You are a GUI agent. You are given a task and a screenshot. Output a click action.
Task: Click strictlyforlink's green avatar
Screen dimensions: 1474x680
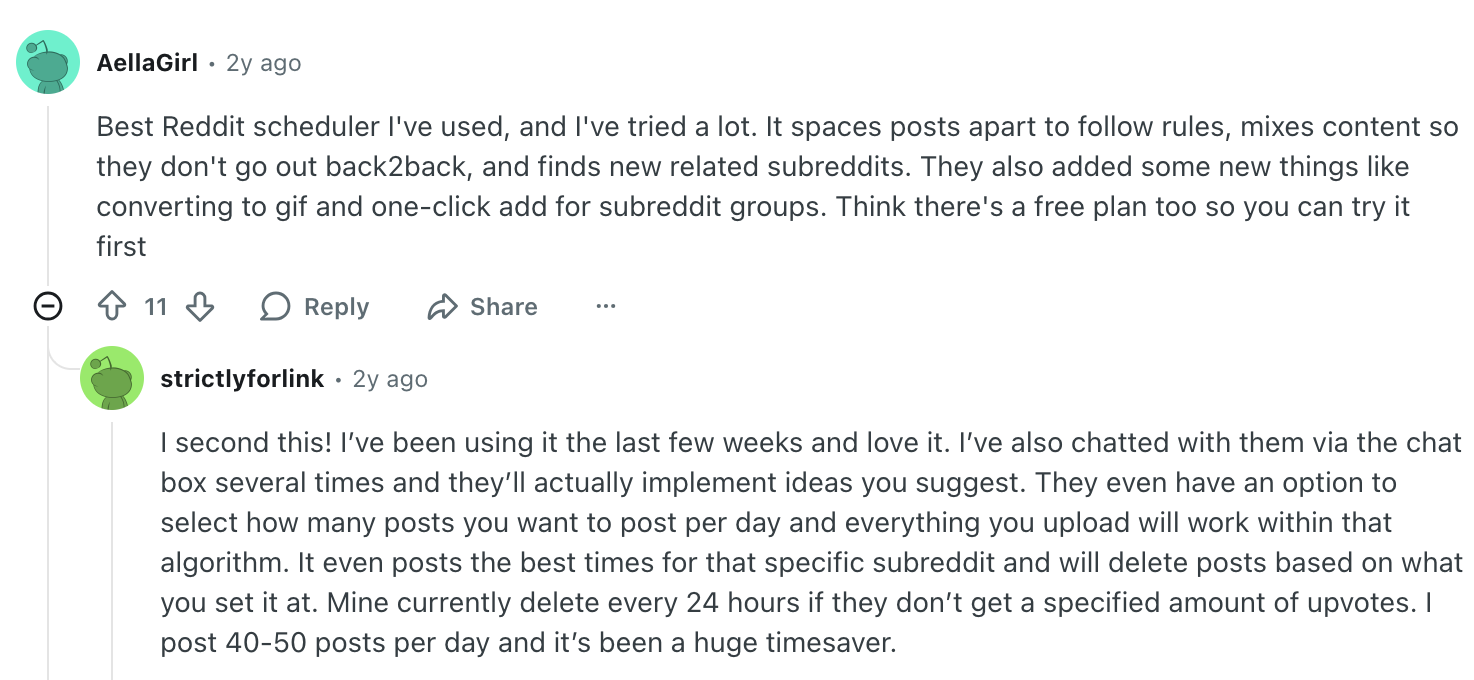(x=112, y=378)
